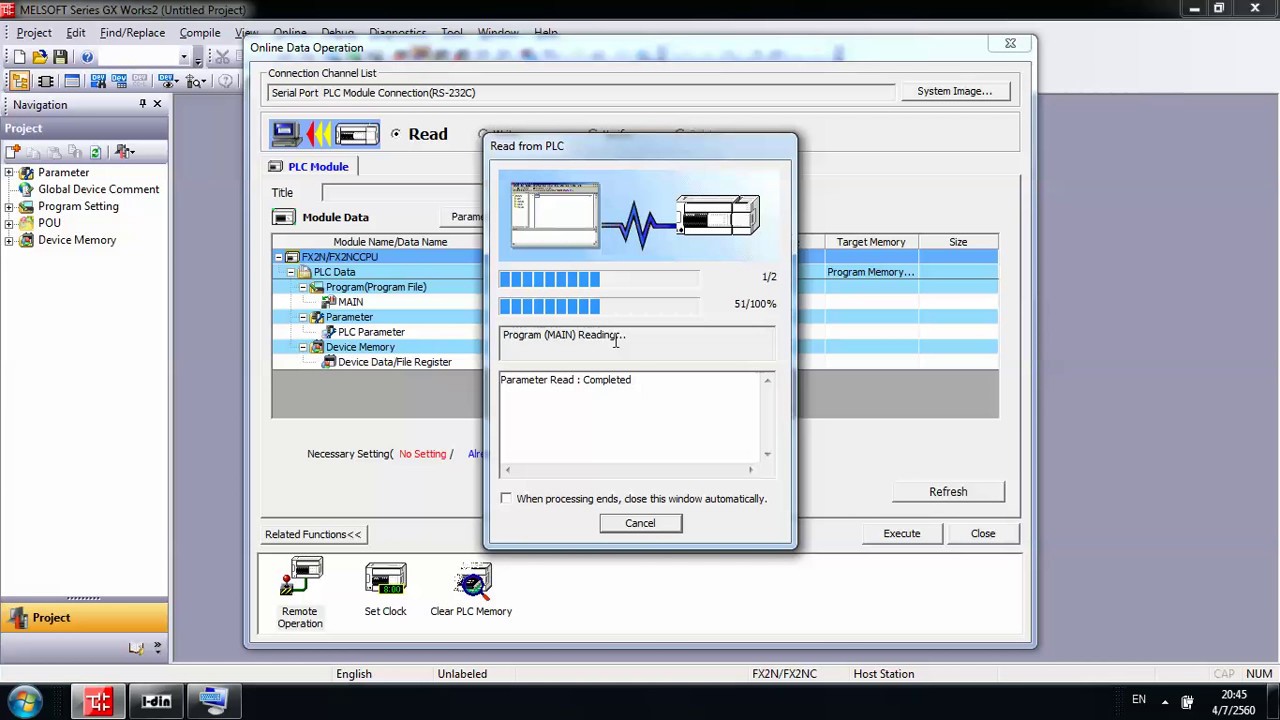Toggle the Navigation window toolbar icon
The image size is (1280, 720).
point(20,81)
